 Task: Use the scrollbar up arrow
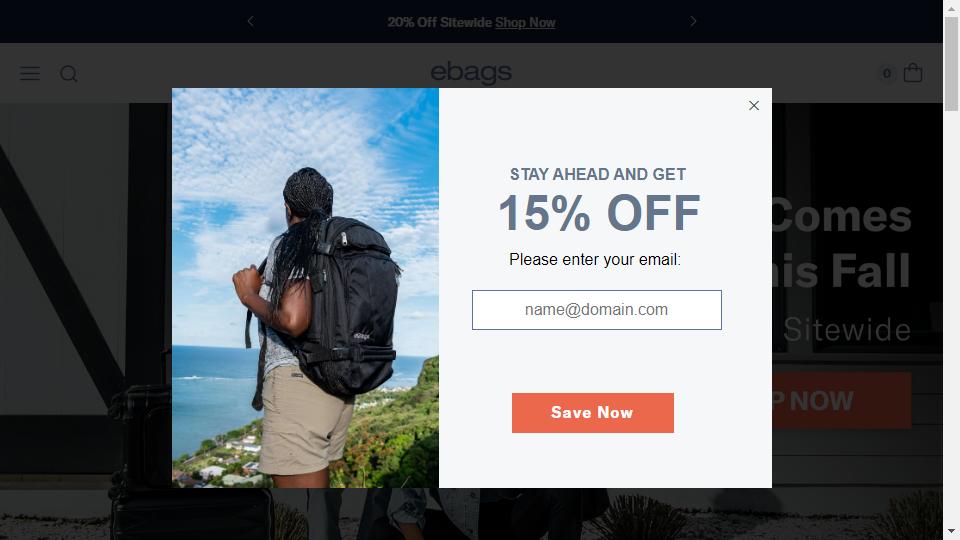click(x=951, y=7)
